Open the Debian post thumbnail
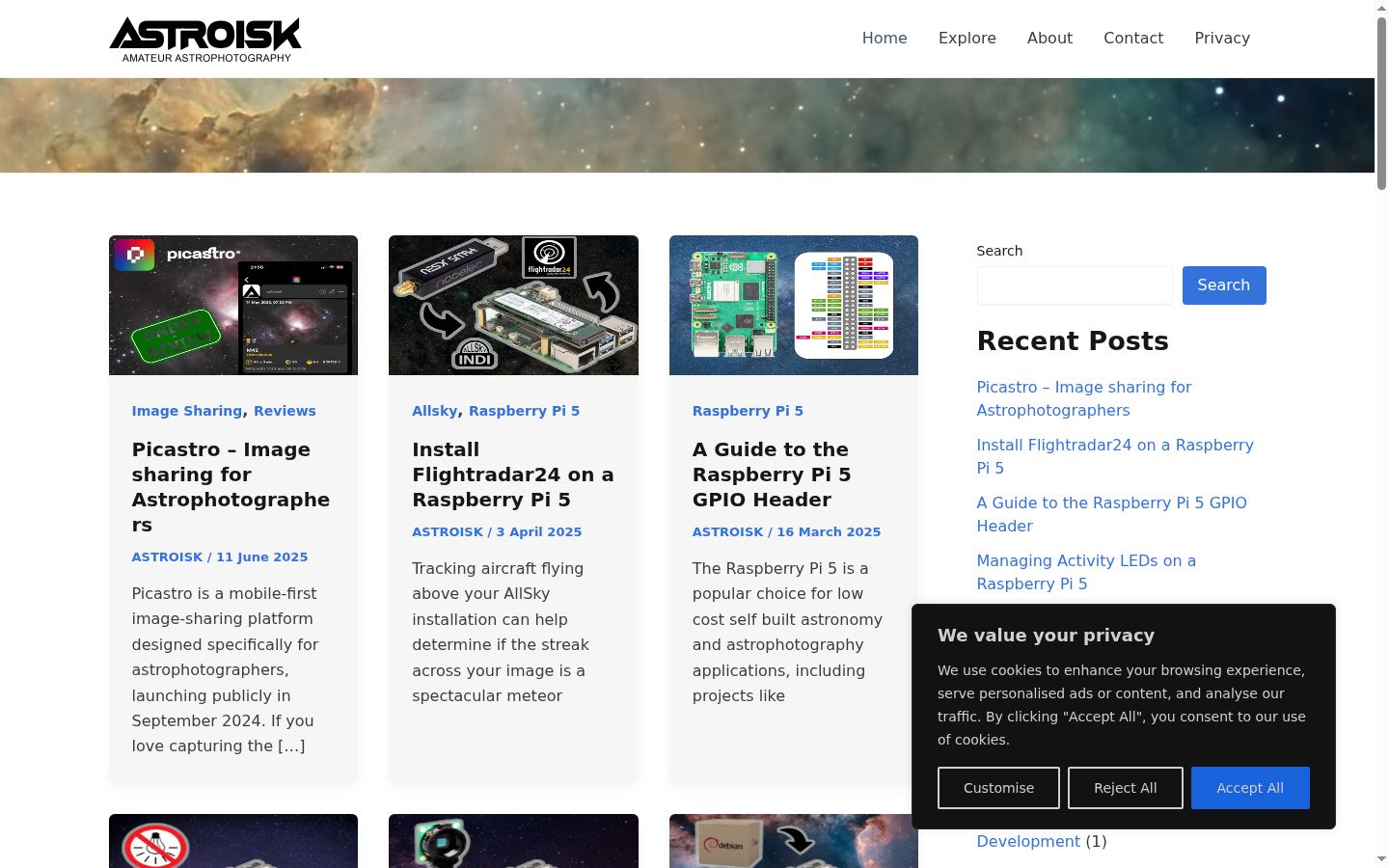The image size is (1389, 868). 794,841
